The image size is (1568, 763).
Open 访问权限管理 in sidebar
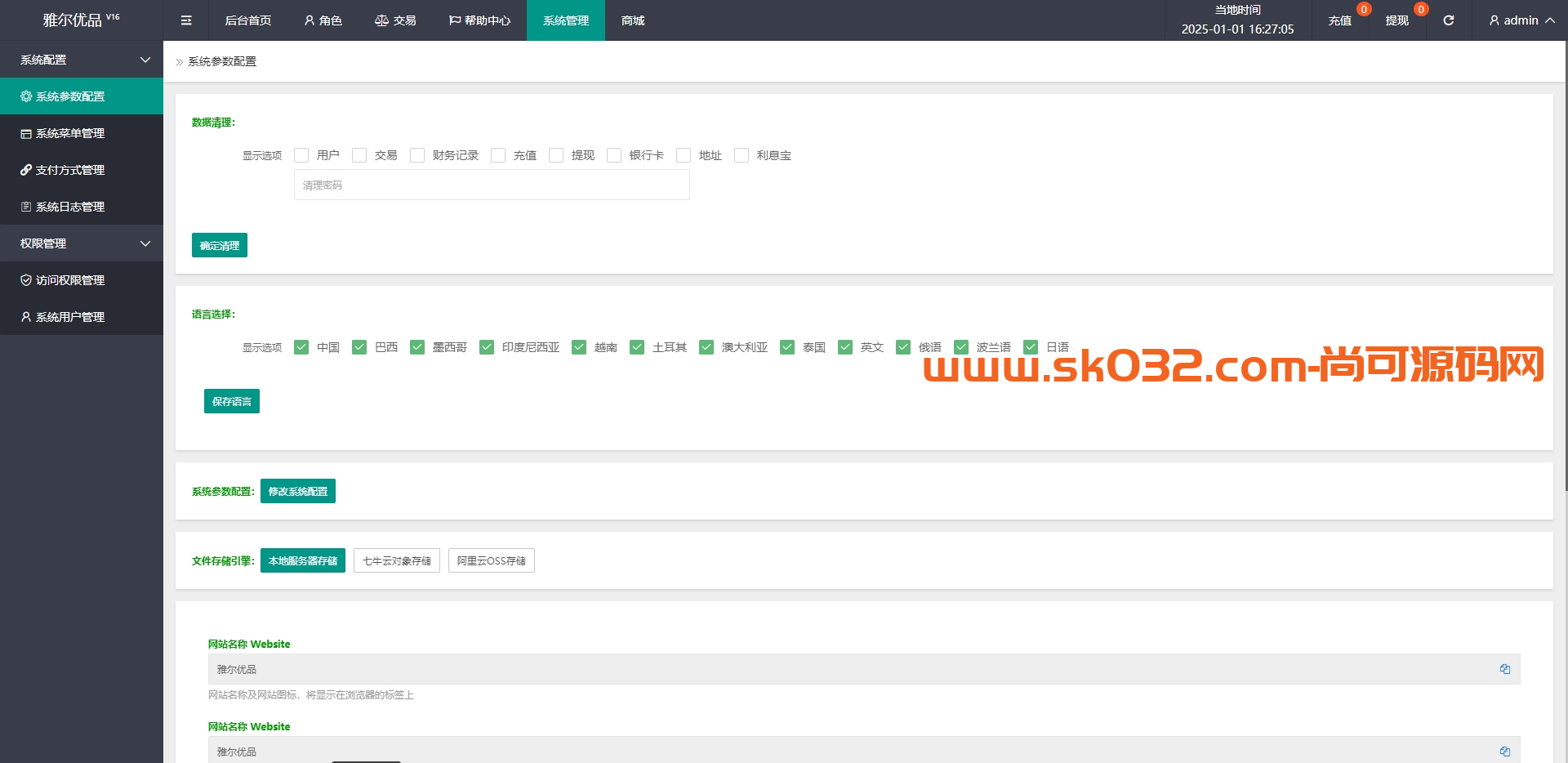82,280
